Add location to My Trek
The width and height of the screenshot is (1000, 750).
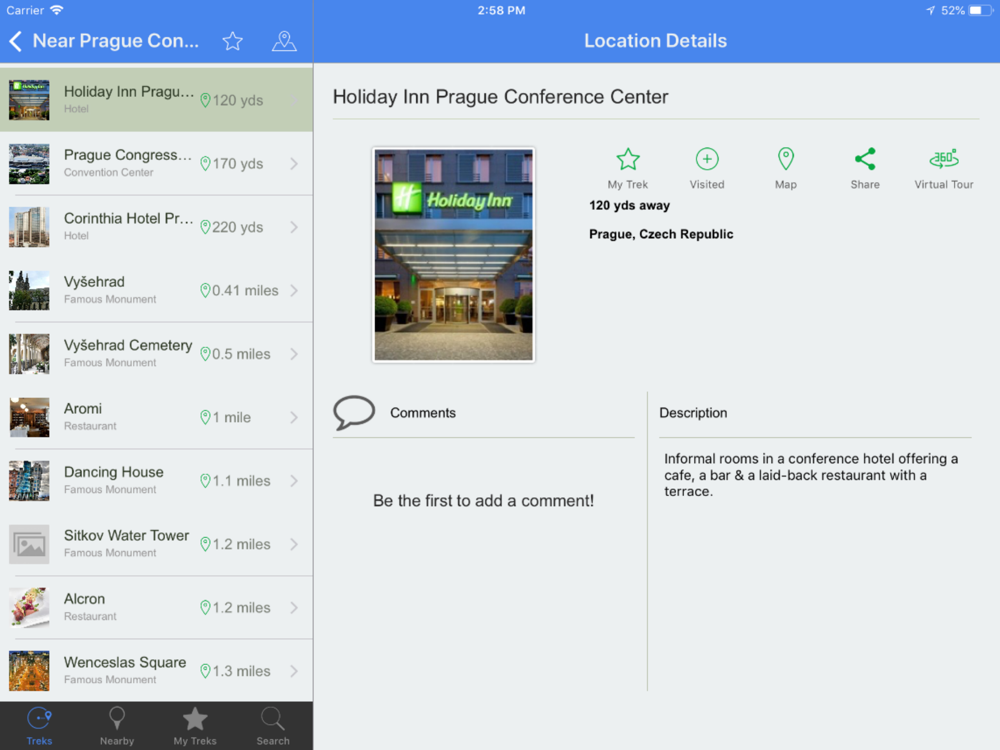tap(628, 169)
